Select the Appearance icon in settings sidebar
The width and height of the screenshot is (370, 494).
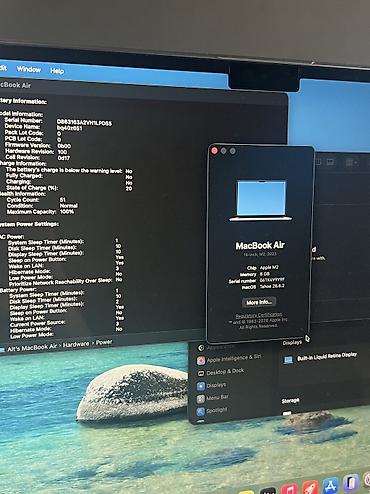tap(201, 348)
